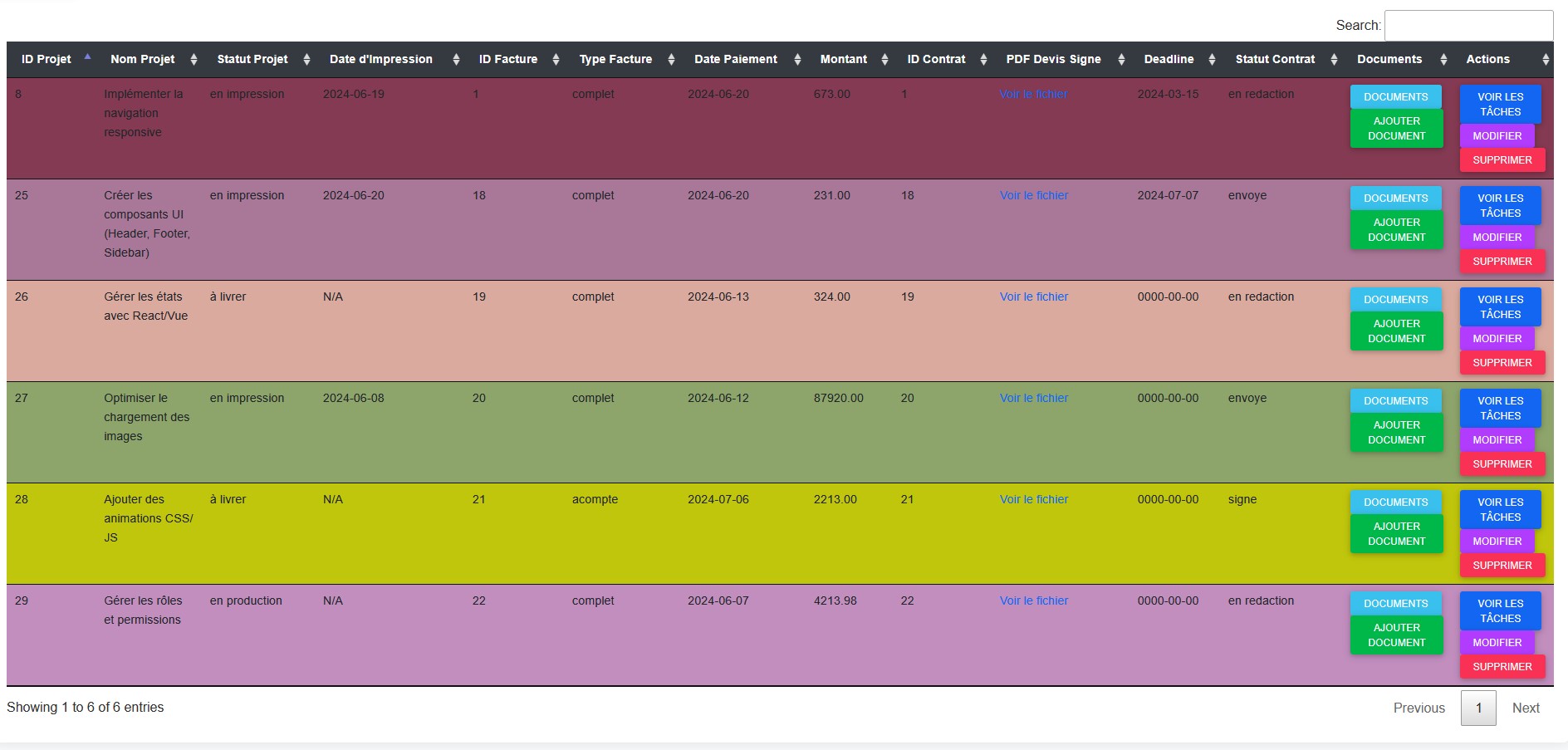Click AJOUTER DOCUMENT for project 26

(x=1396, y=331)
